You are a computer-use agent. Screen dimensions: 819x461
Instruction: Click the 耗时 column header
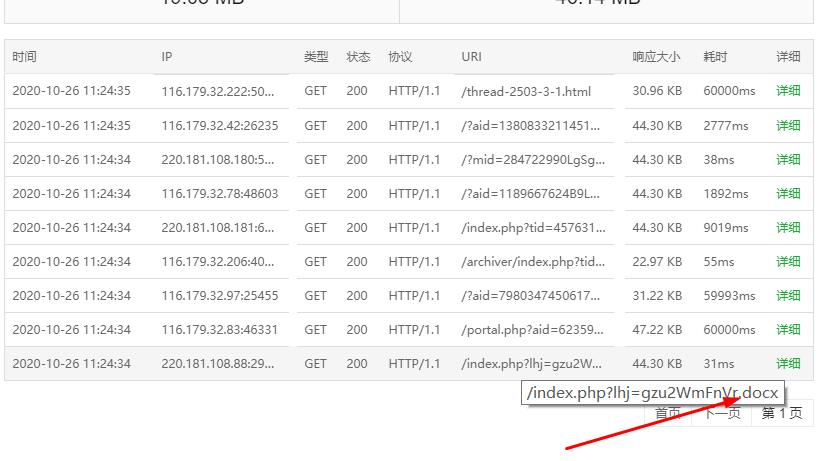pos(715,56)
